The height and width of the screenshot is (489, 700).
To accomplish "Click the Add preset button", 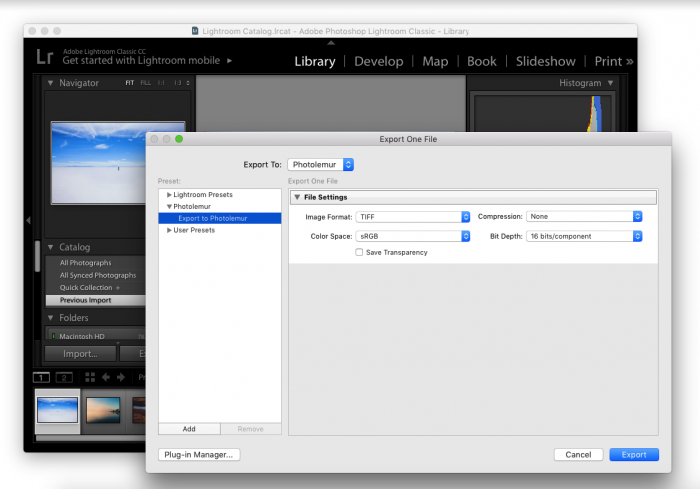I will 189,429.
